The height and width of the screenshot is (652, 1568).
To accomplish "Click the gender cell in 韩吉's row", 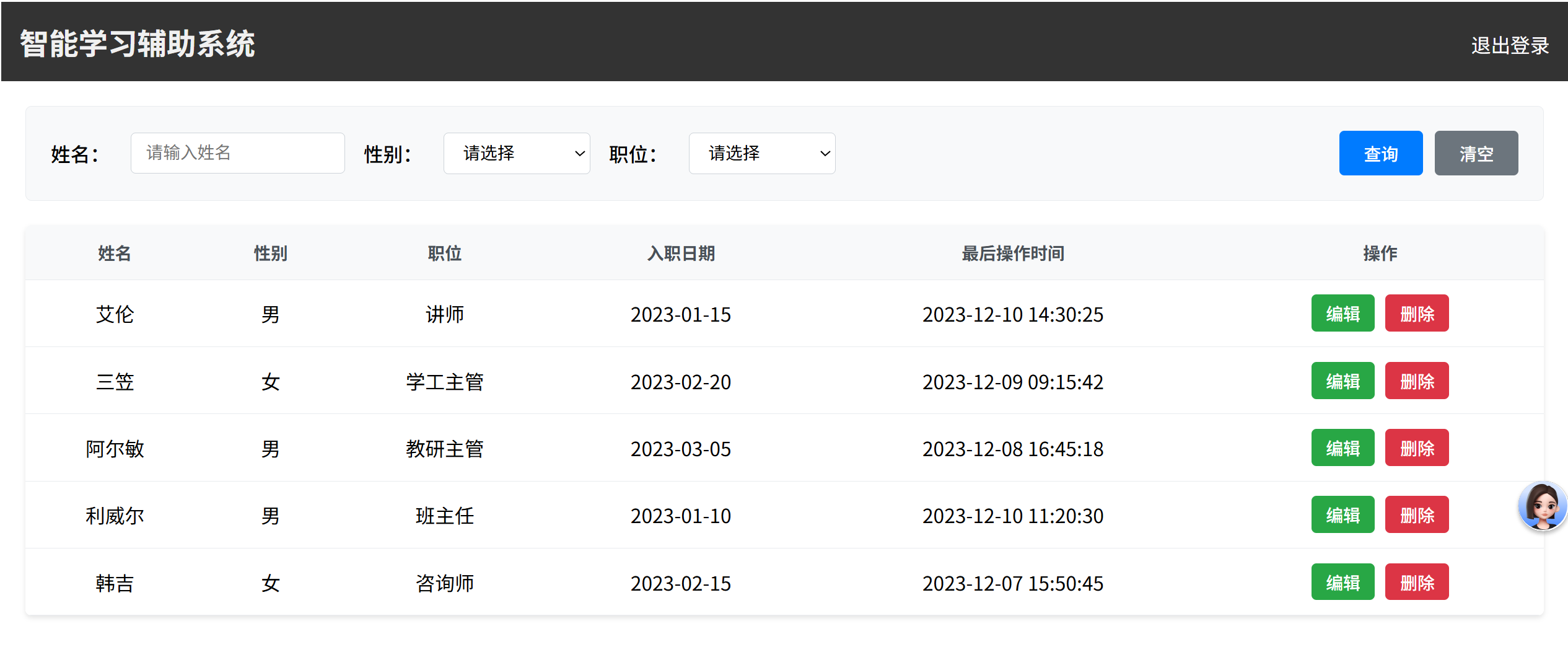I will coord(271,583).
